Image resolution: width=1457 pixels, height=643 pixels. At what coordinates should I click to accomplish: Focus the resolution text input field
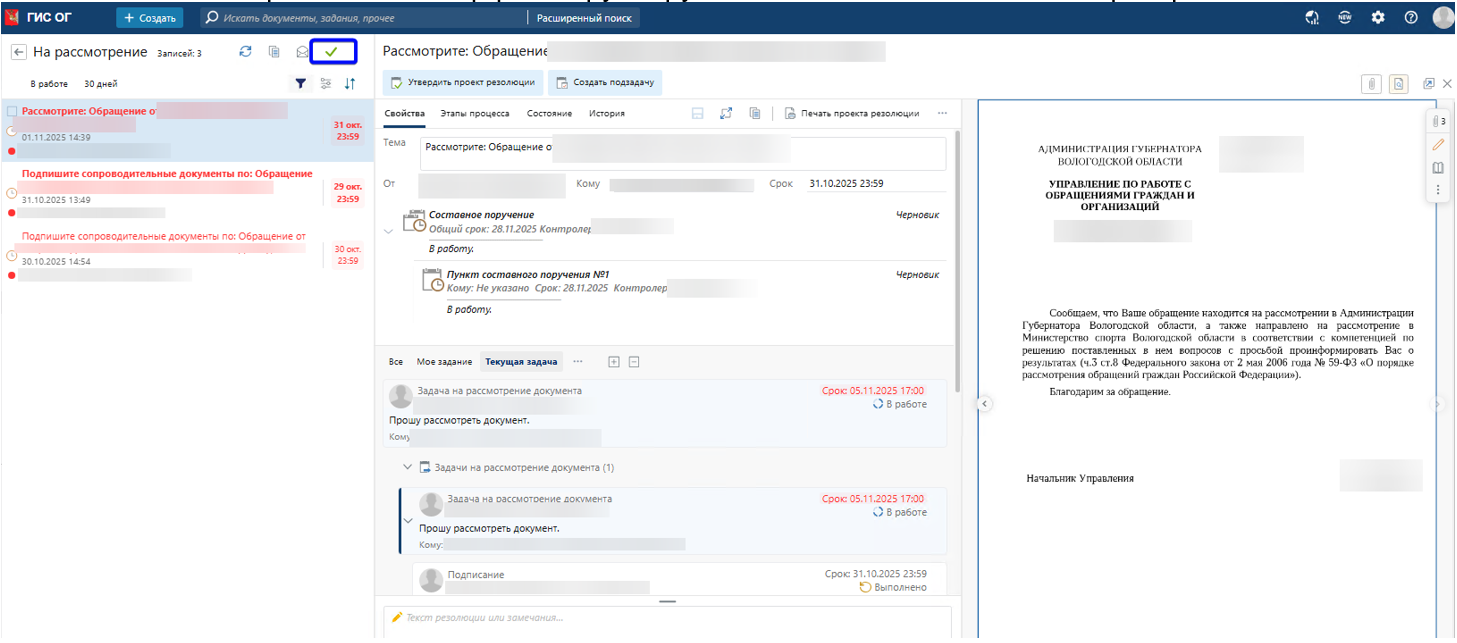pos(667,618)
